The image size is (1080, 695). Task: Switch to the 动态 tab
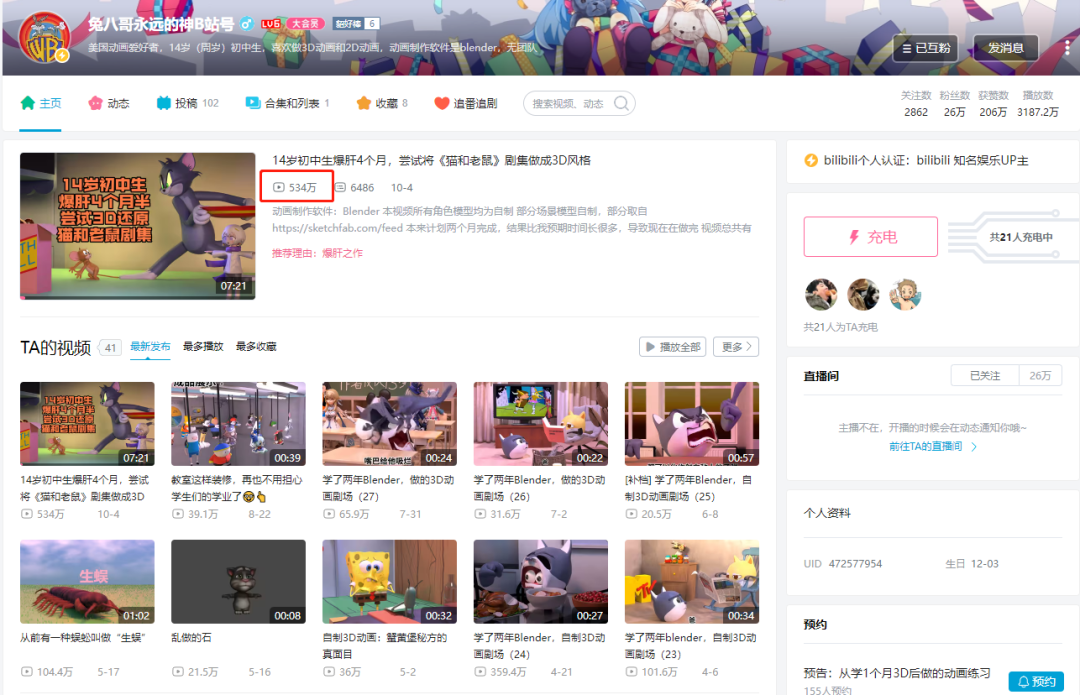109,103
